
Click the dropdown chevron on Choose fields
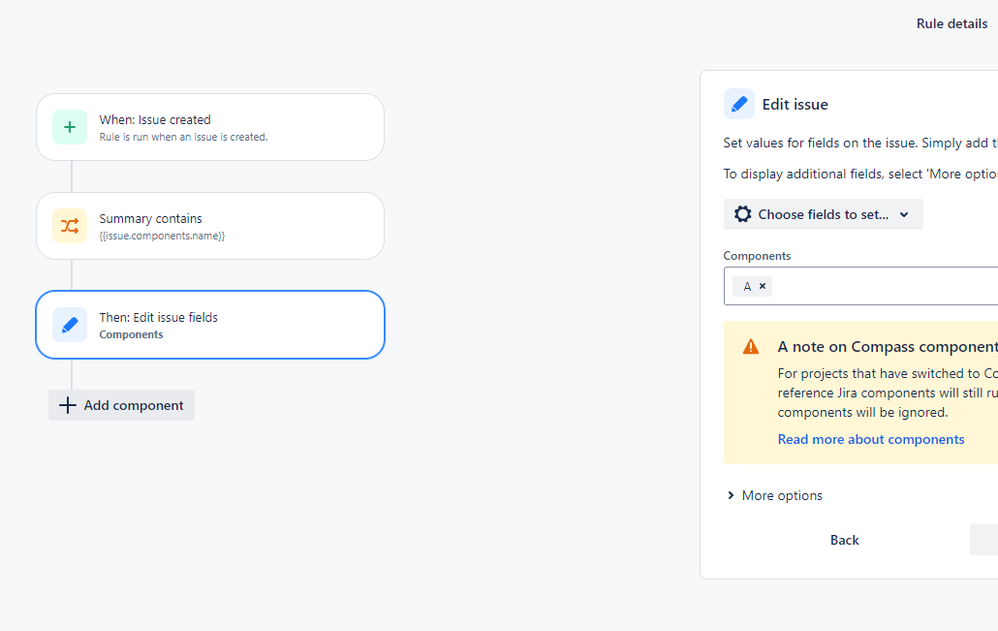click(x=904, y=214)
